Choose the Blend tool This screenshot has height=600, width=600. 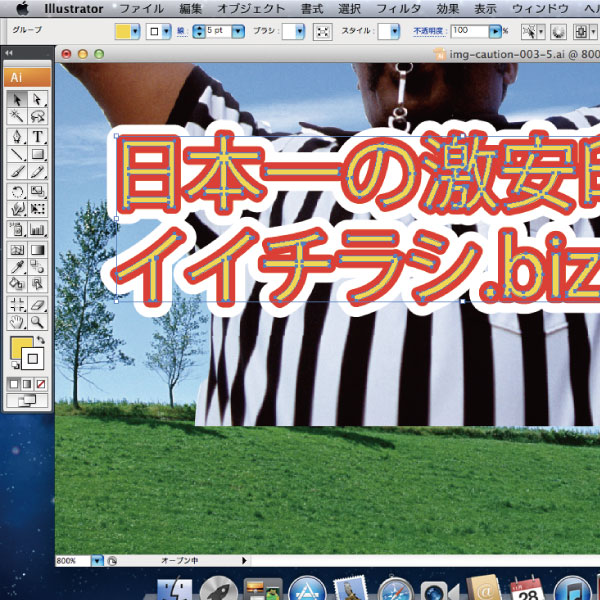click(x=37, y=267)
